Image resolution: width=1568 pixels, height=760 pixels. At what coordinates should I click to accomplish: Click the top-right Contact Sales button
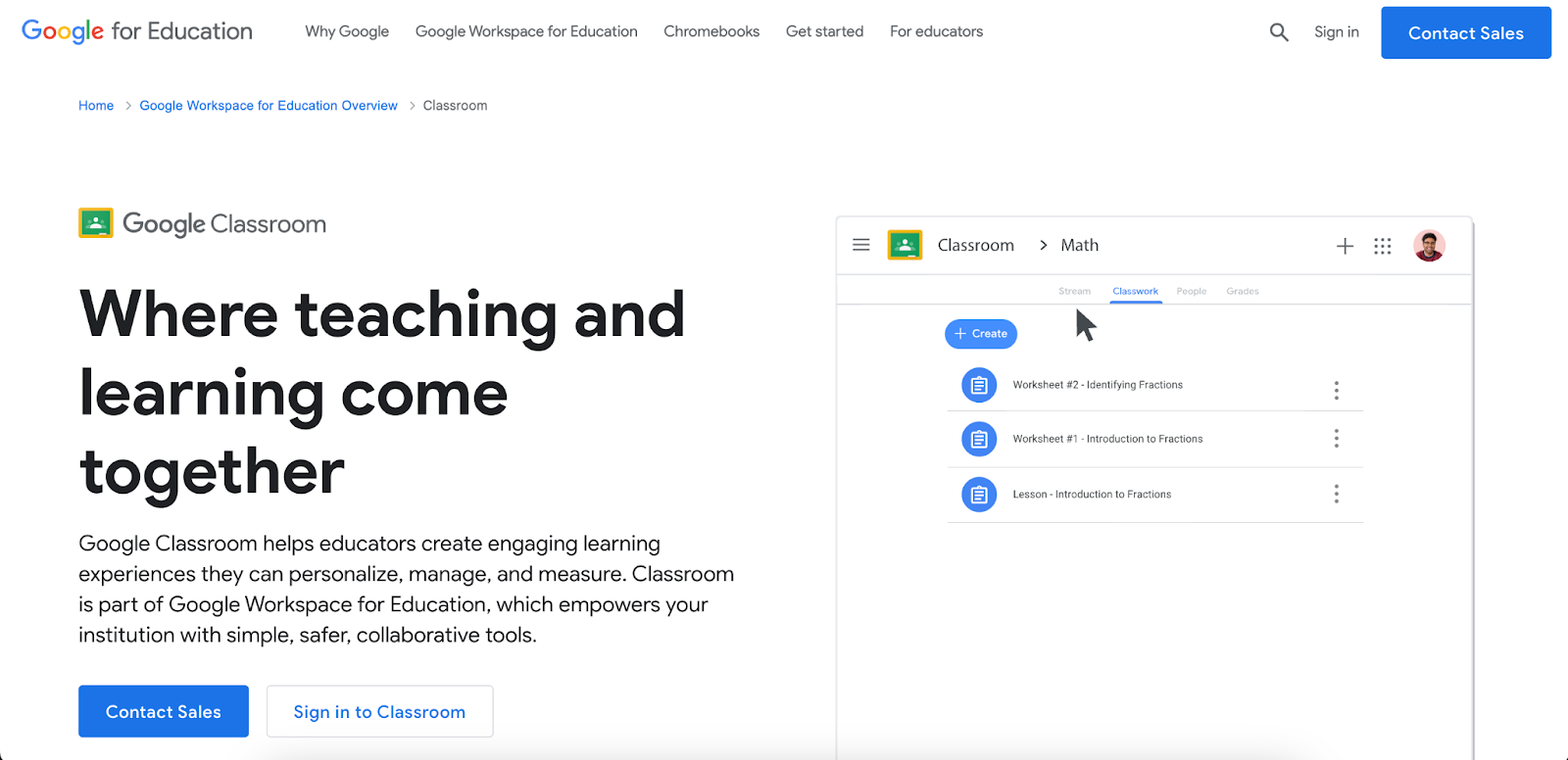(1466, 32)
